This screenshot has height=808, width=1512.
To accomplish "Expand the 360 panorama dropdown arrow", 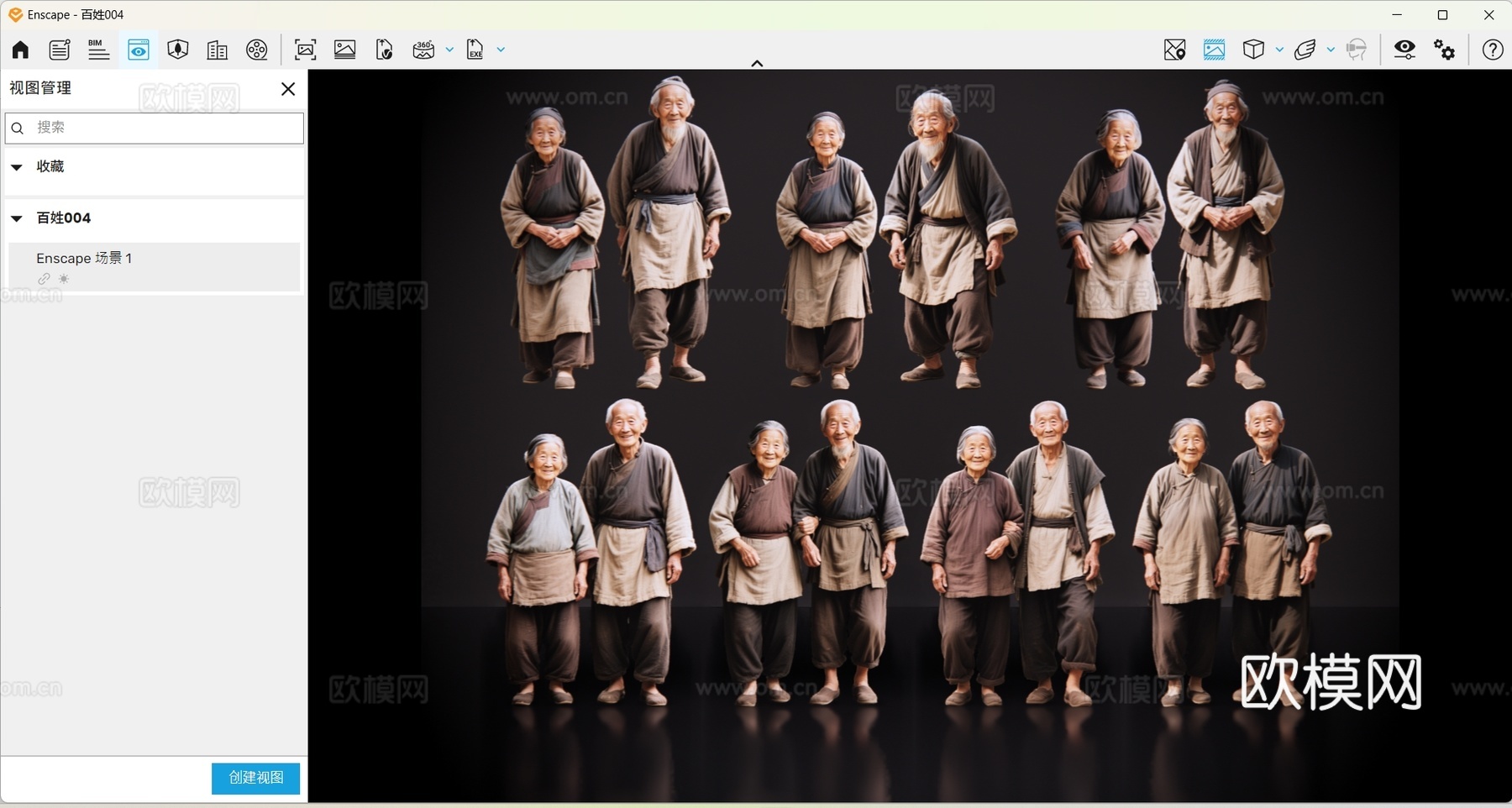I will (449, 50).
